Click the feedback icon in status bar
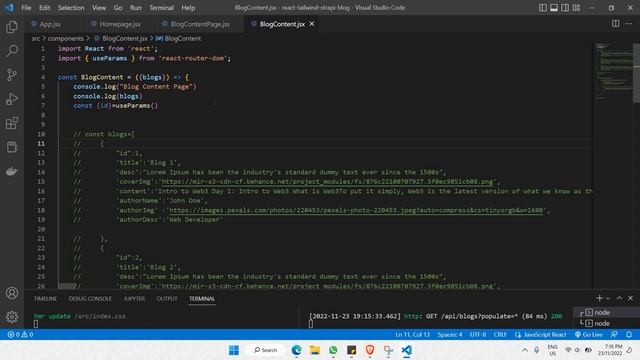640x360 pixels. coord(614,335)
